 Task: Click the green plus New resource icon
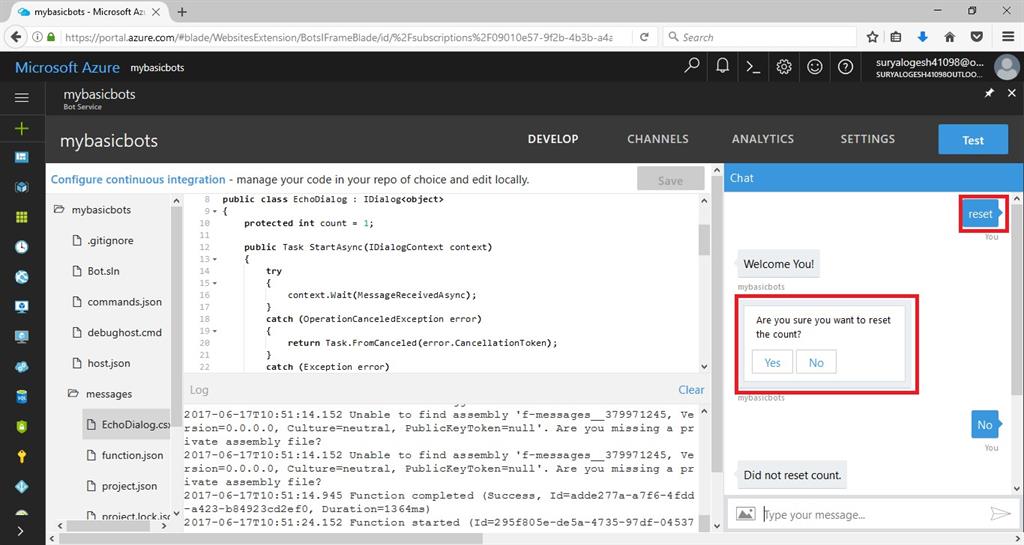(22, 128)
